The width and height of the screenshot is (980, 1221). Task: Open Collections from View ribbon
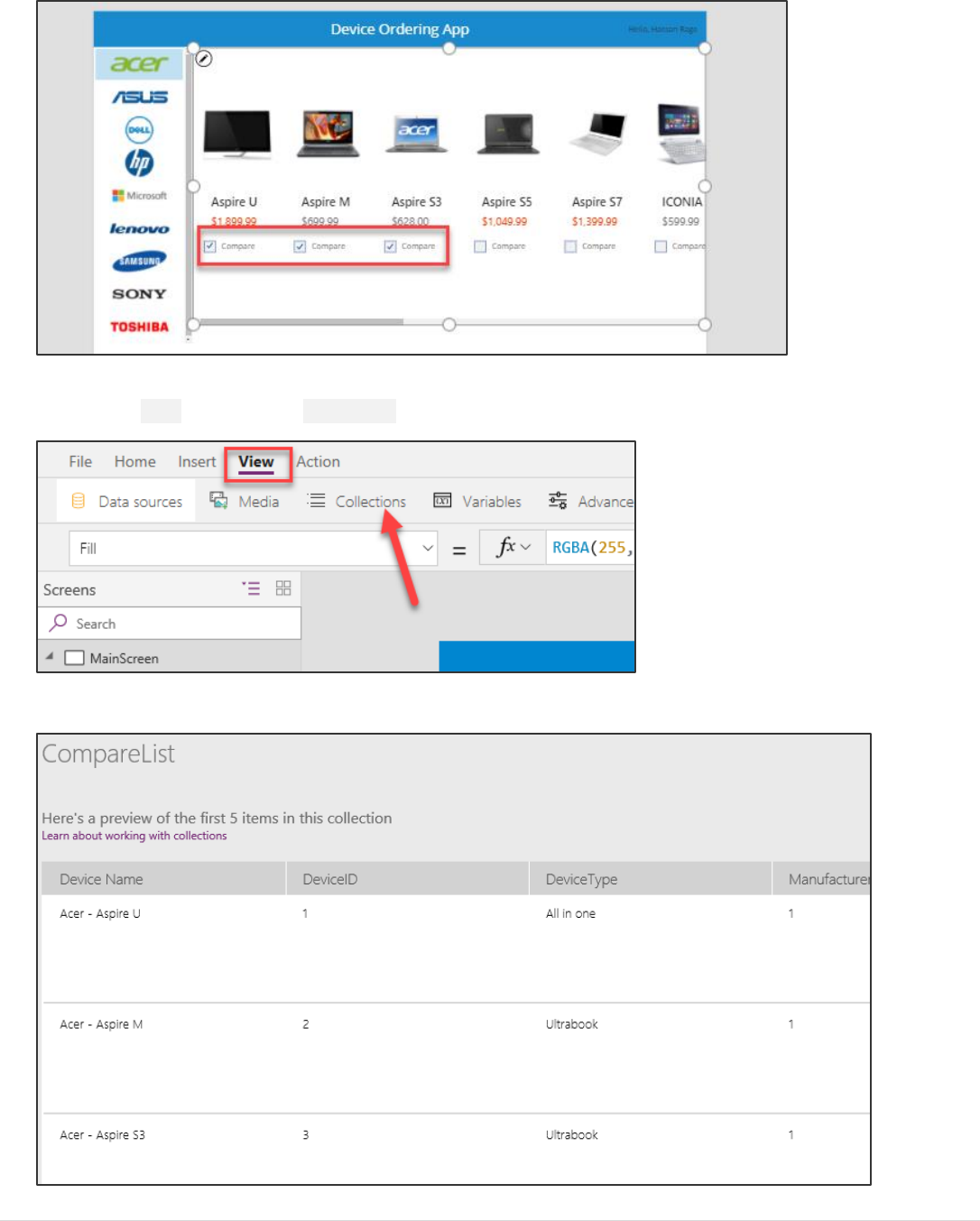coord(356,501)
